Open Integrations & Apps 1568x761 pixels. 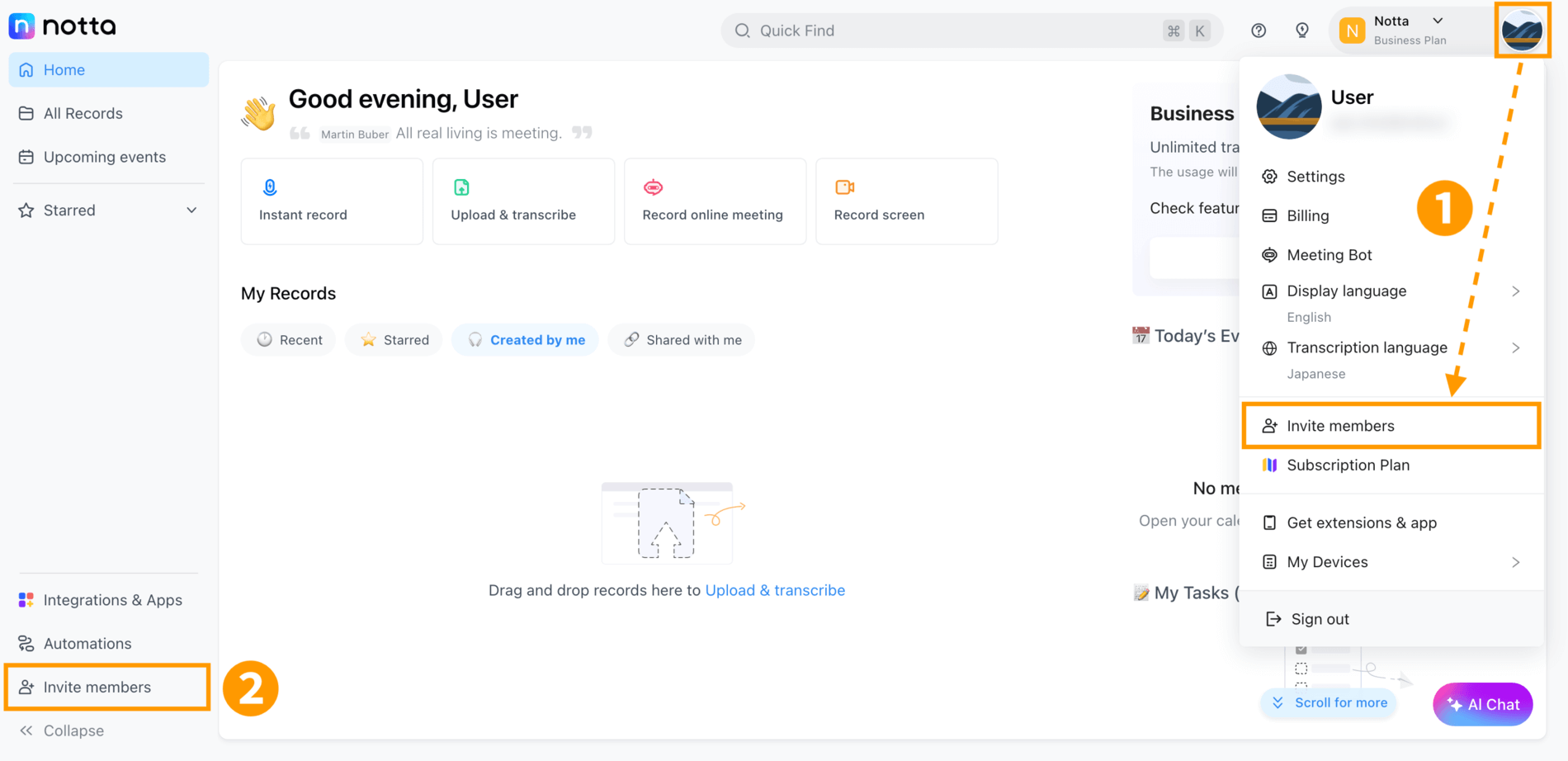tap(108, 600)
